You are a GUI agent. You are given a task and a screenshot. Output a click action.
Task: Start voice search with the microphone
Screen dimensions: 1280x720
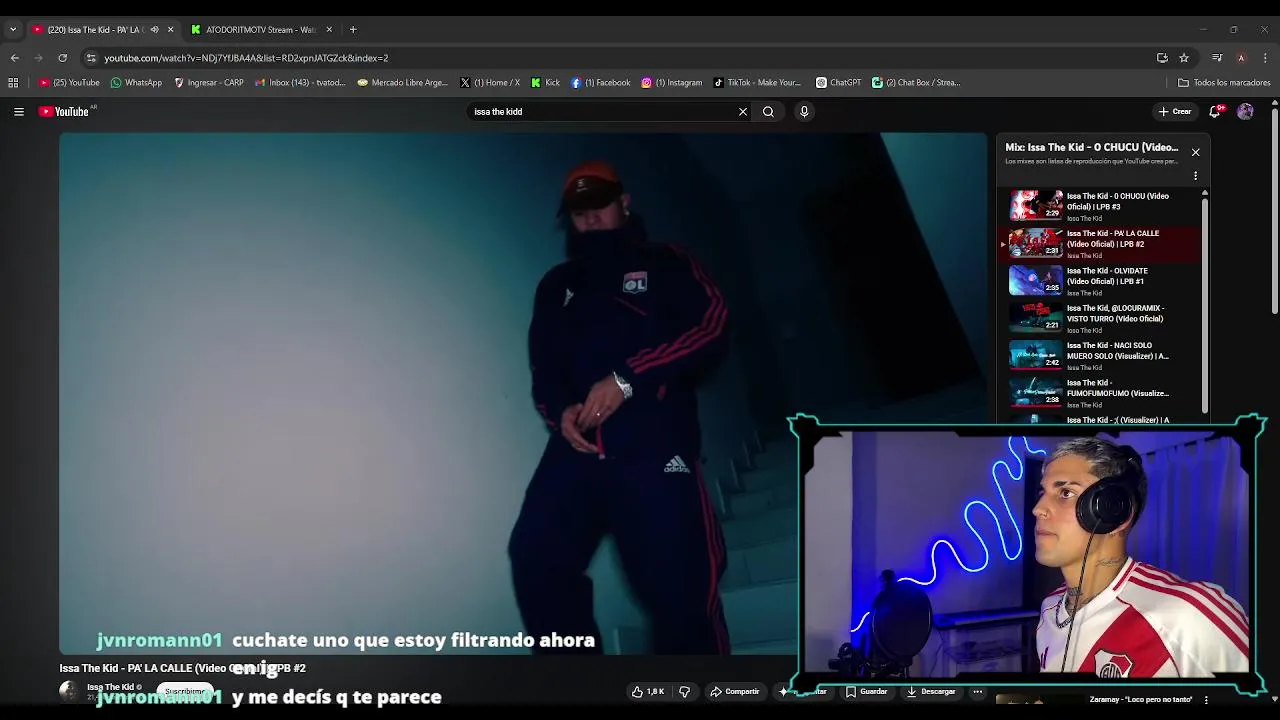[x=804, y=112]
